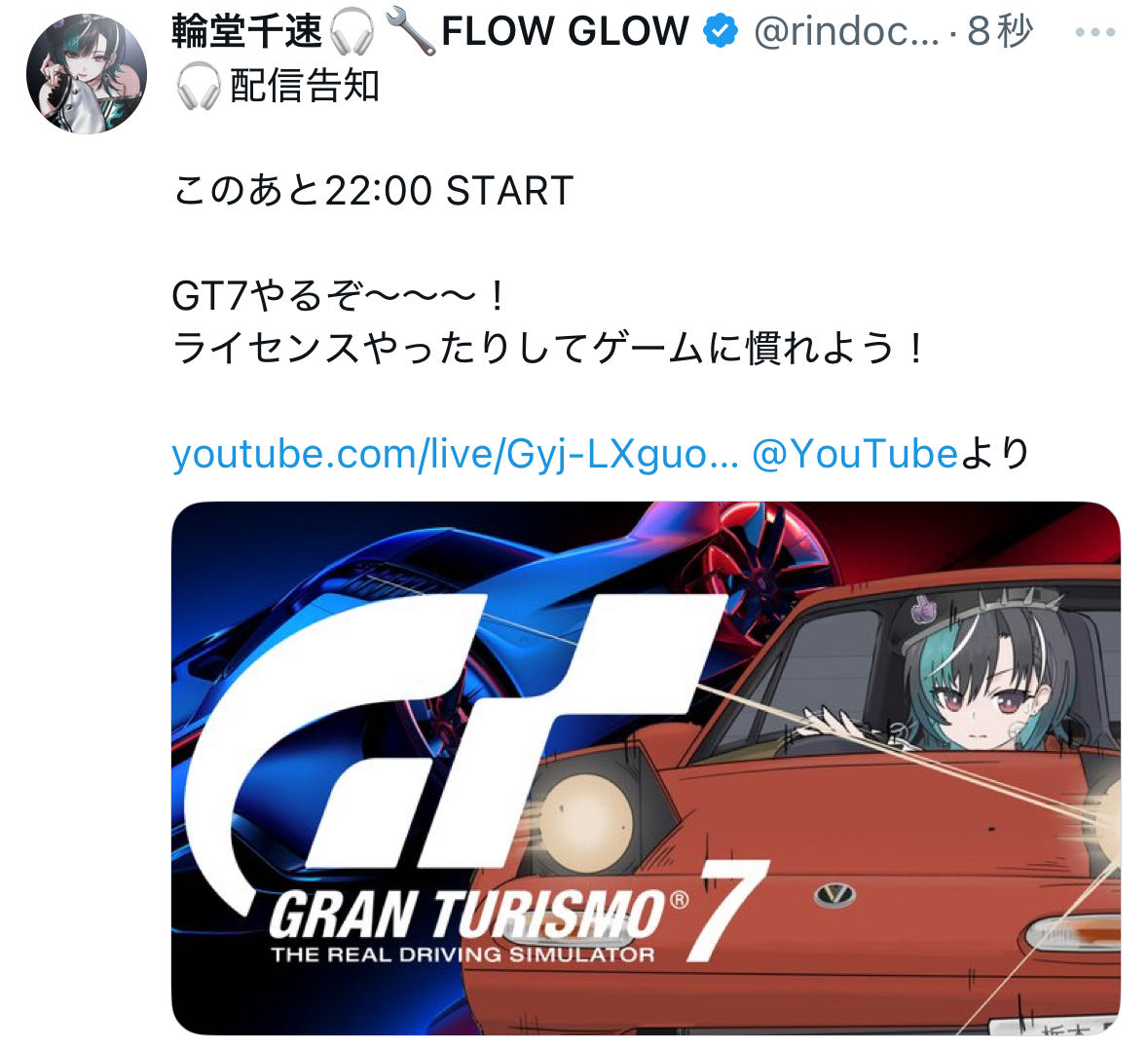Open the three-dot more options menu

click(x=1095, y=32)
